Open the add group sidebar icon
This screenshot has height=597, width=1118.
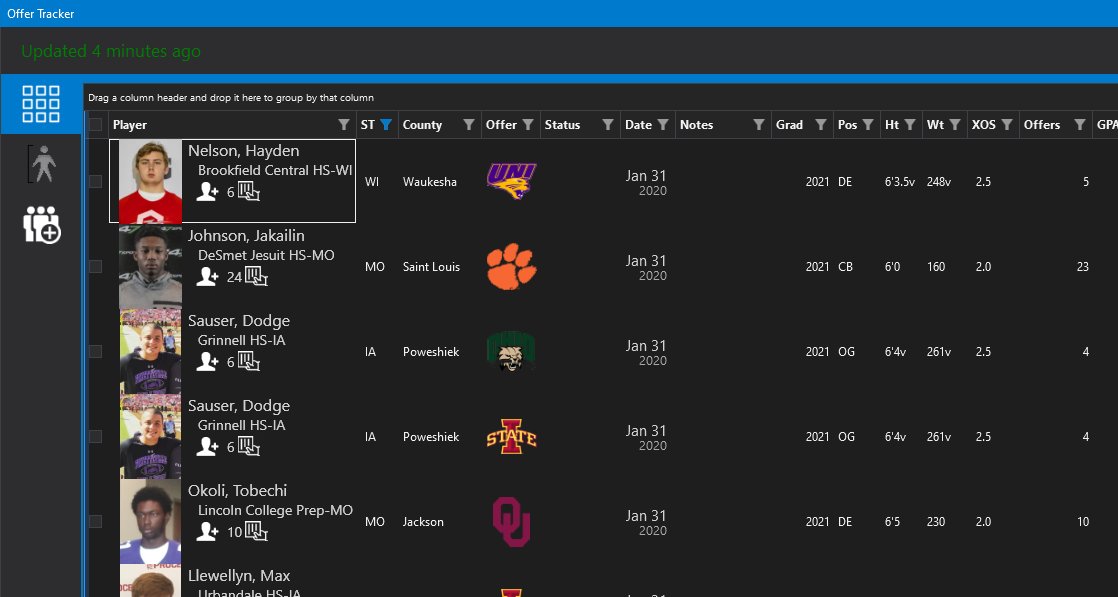pyautogui.click(x=42, y=224)
